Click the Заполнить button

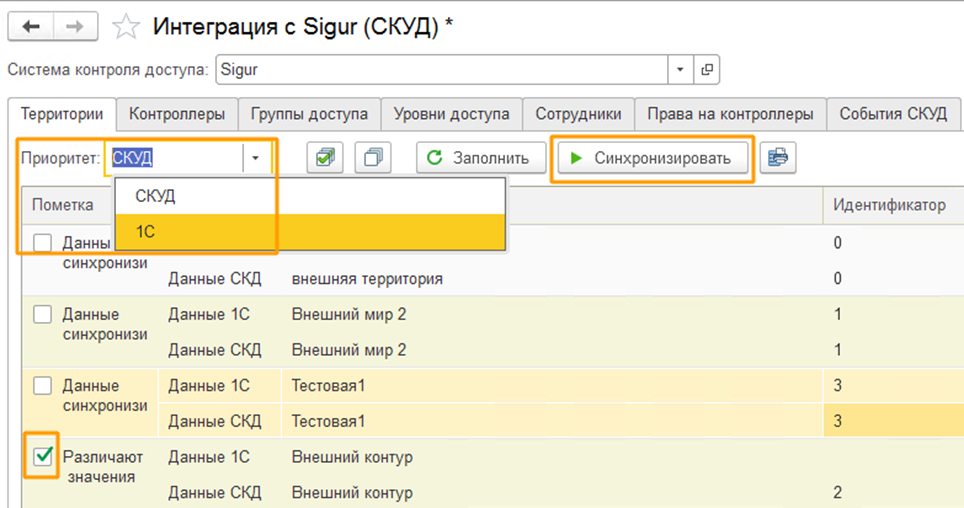480,158
